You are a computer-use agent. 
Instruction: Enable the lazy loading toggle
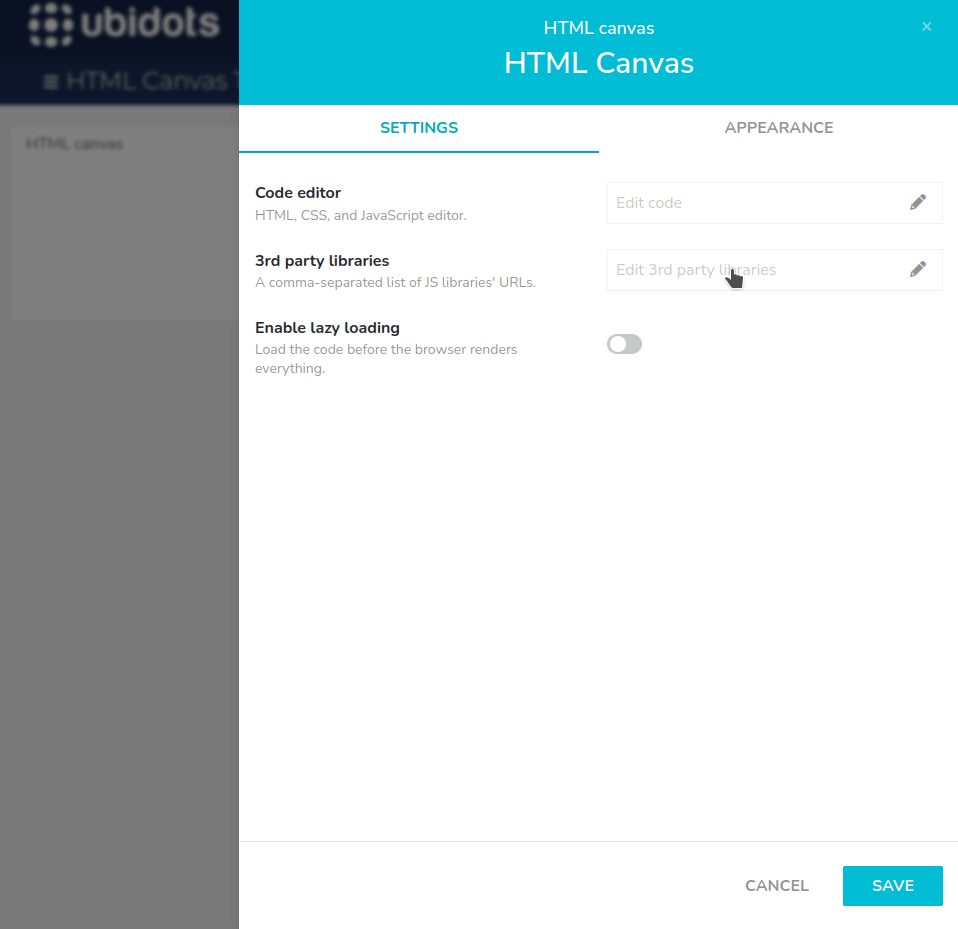[x=624, y=344]
